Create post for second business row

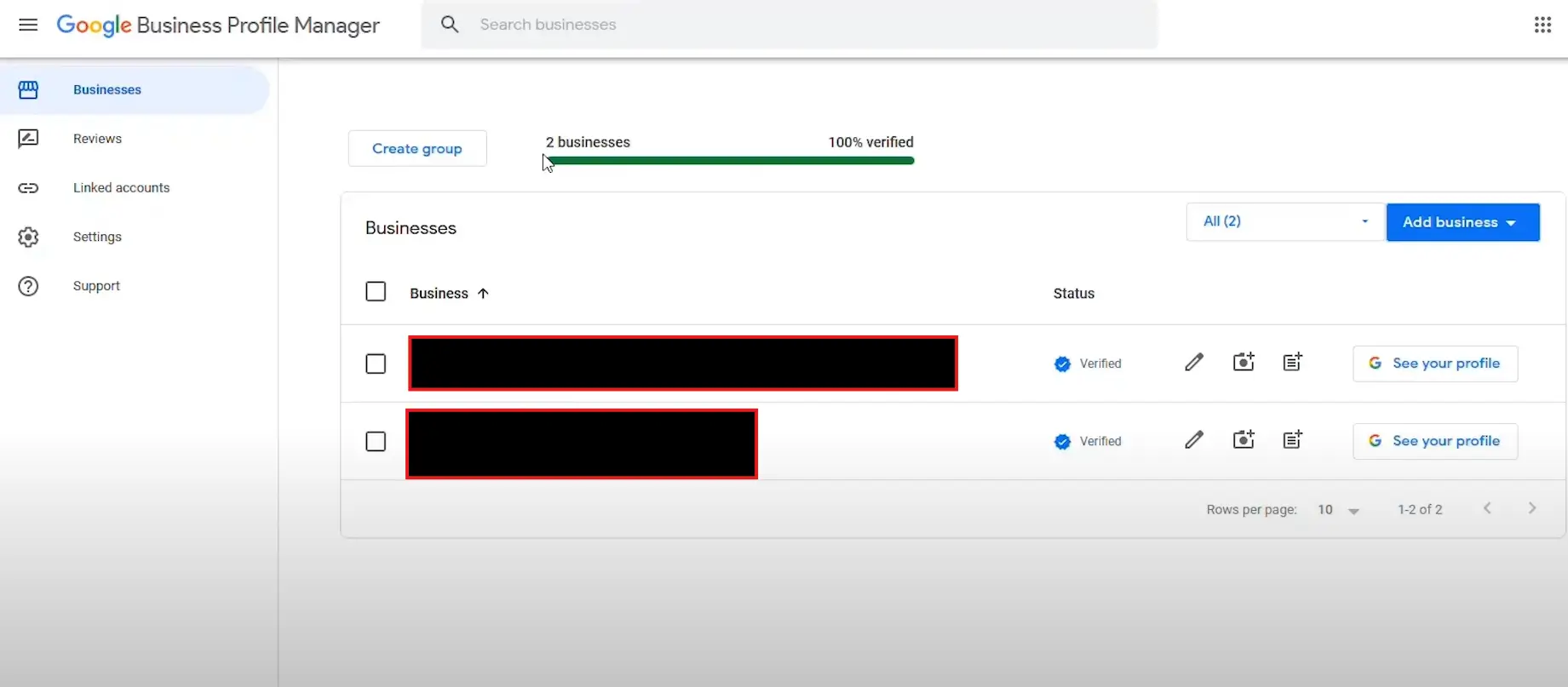(1292, 439)
